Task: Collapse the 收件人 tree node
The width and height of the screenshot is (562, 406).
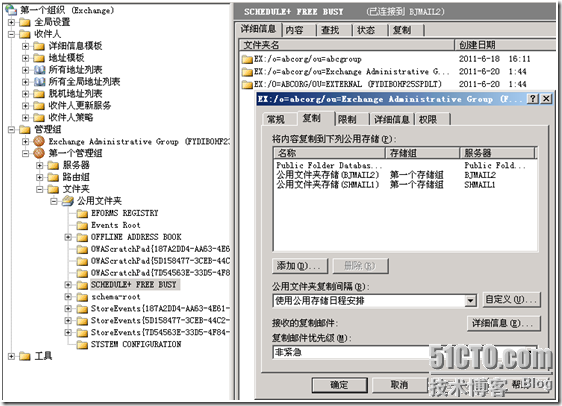Action: click(x=11, y=34)
